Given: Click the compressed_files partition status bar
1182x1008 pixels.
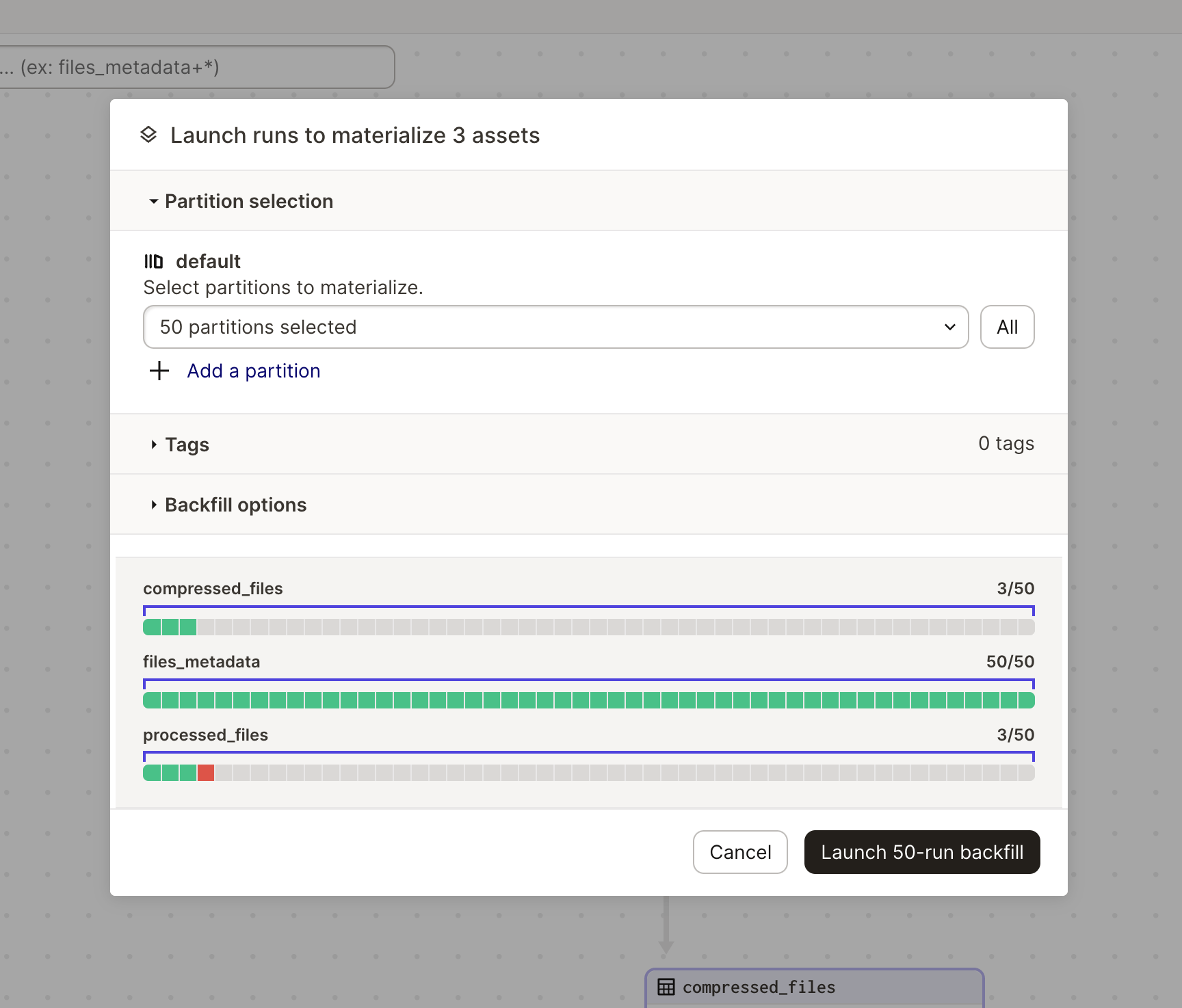Looking at the screenshot, I should (588, 627).
